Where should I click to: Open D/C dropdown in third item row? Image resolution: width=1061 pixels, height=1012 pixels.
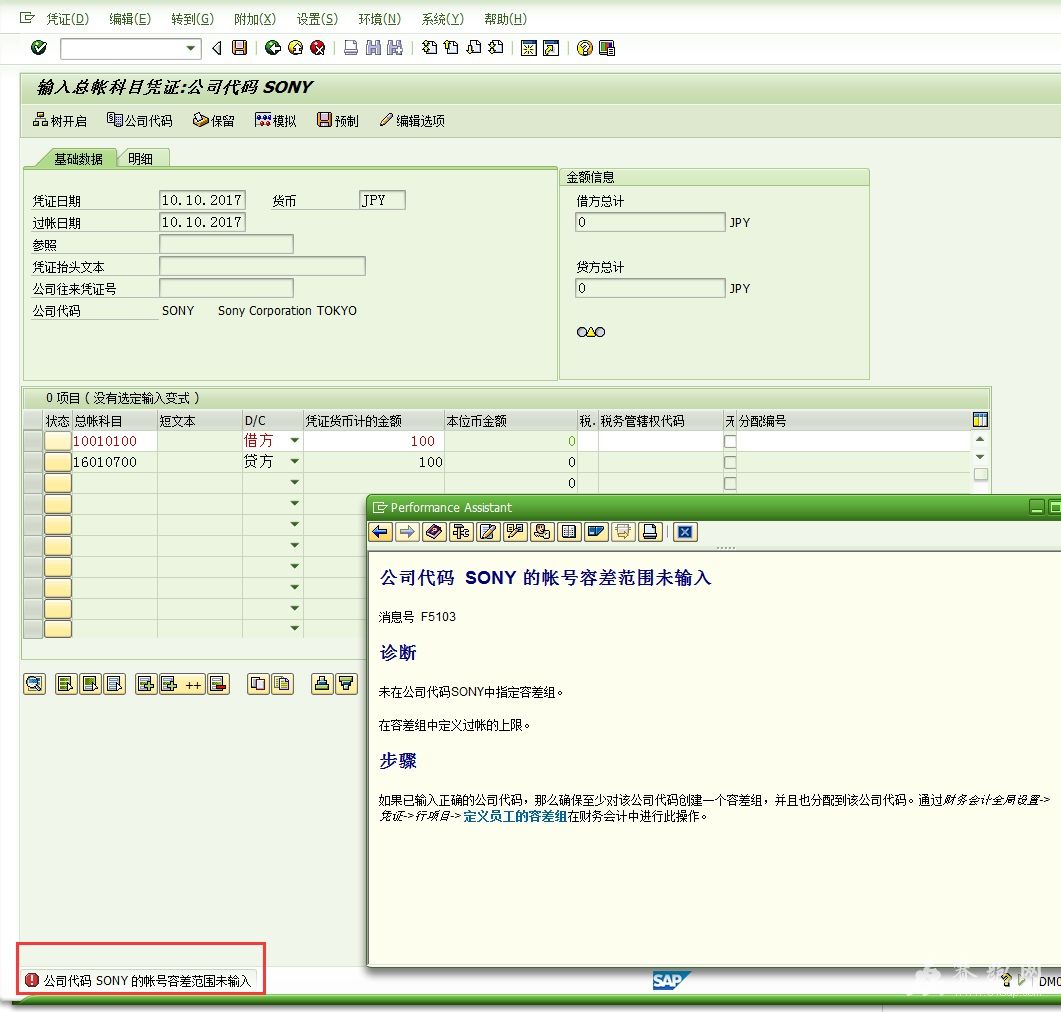(x=294, y=482)
